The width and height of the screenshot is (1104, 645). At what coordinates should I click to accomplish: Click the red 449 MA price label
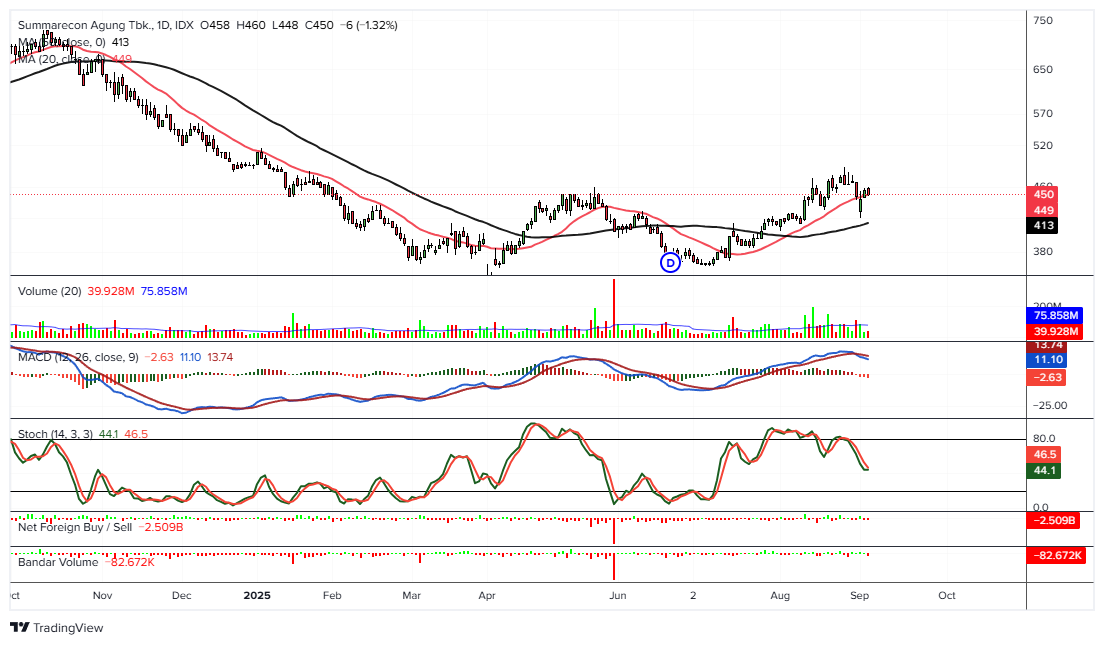pyautogui.click(x=1043, y=210)
